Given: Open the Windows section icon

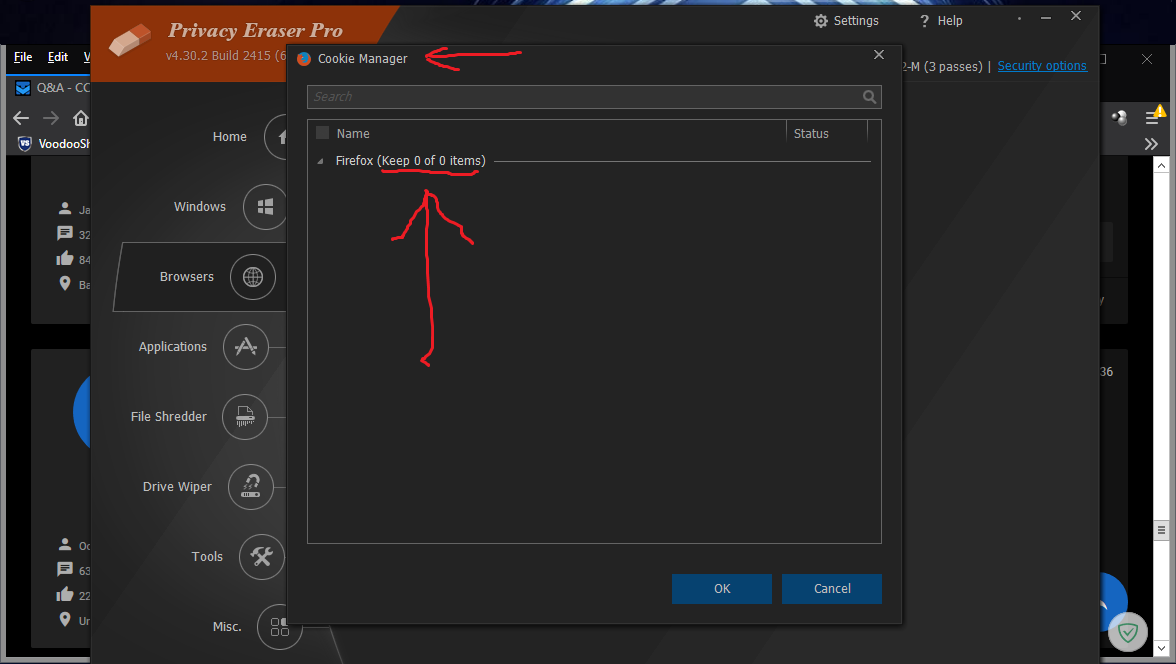Looking at the screenshot, I should coord(266,206).
